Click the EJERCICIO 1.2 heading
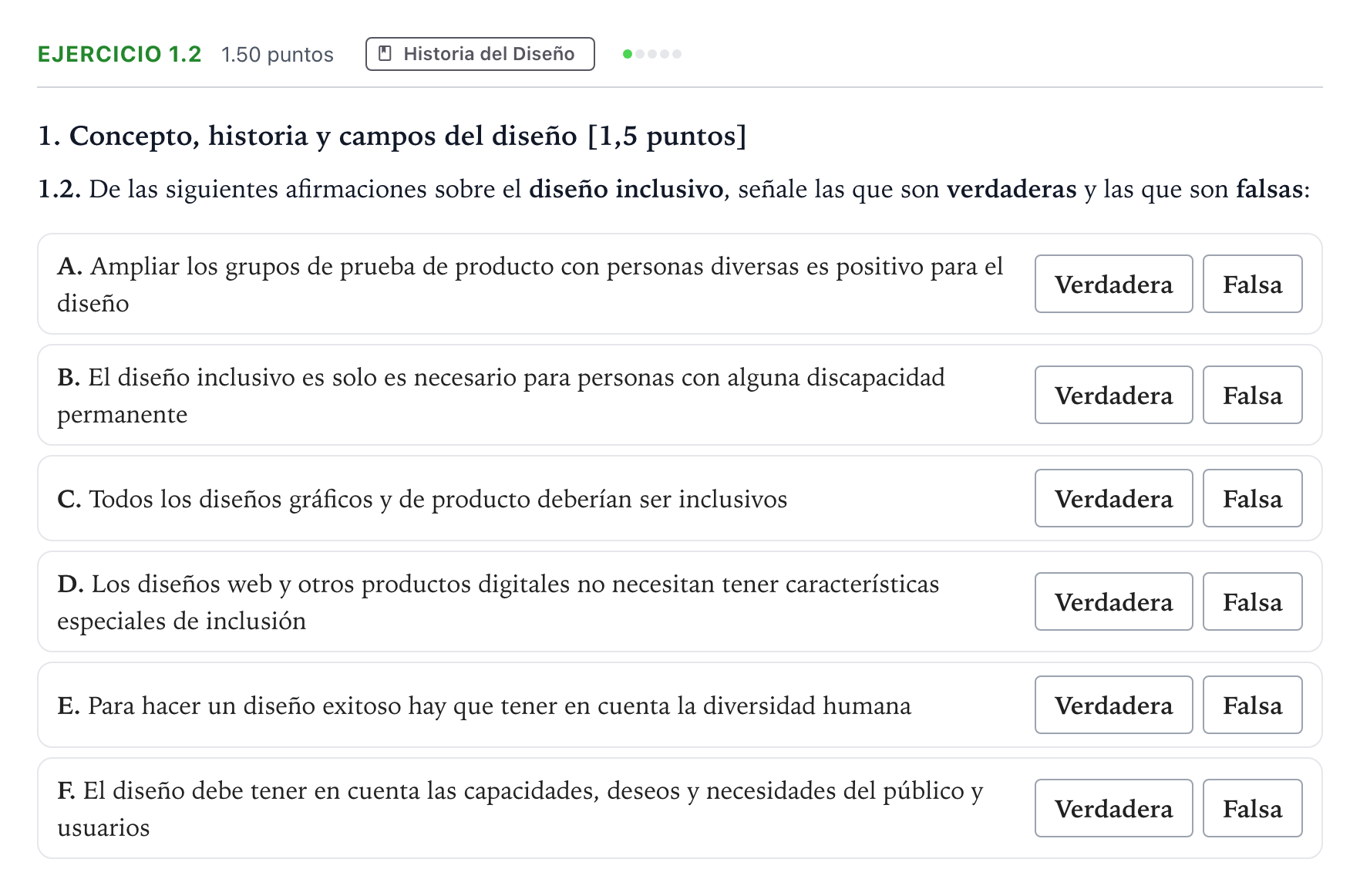1360x896 pixels. pyautogui.click(x=120, y=54)
